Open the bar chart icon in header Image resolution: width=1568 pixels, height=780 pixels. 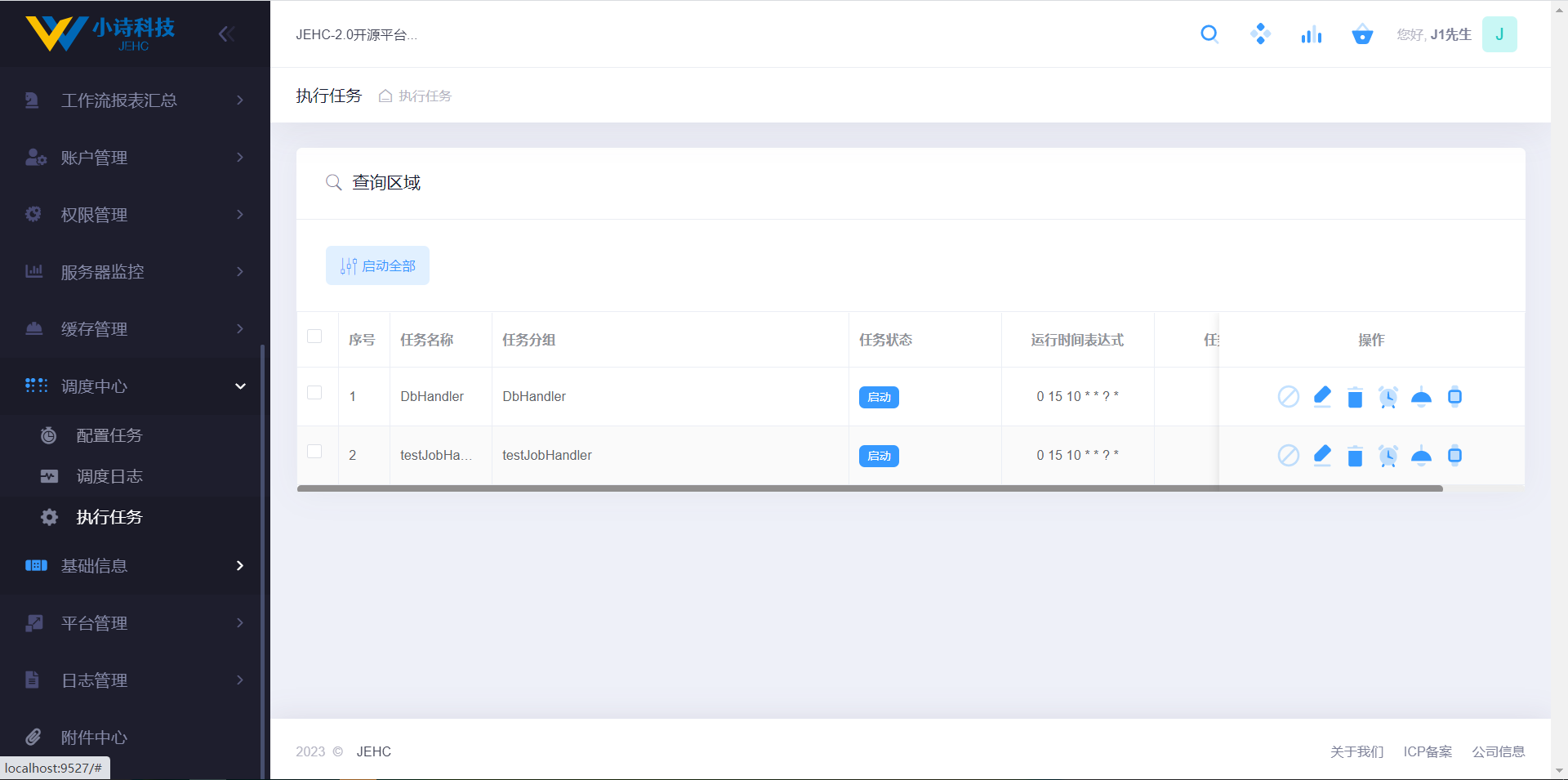1311,34
